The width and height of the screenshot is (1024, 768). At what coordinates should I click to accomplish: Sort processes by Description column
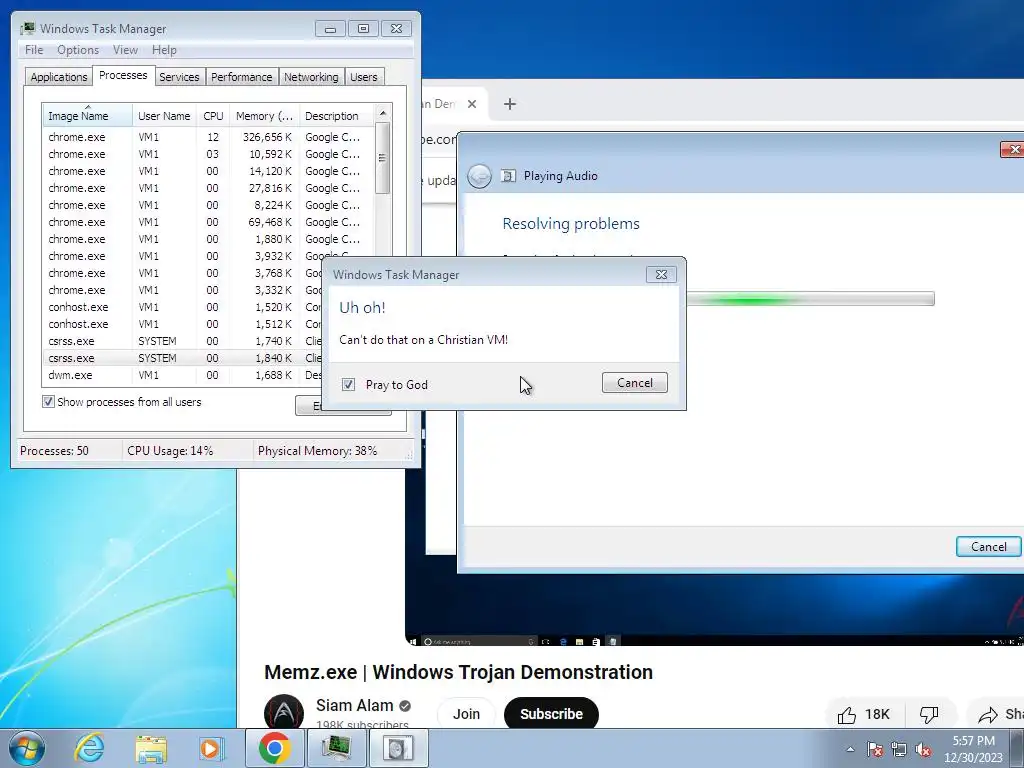coord(337,116)
